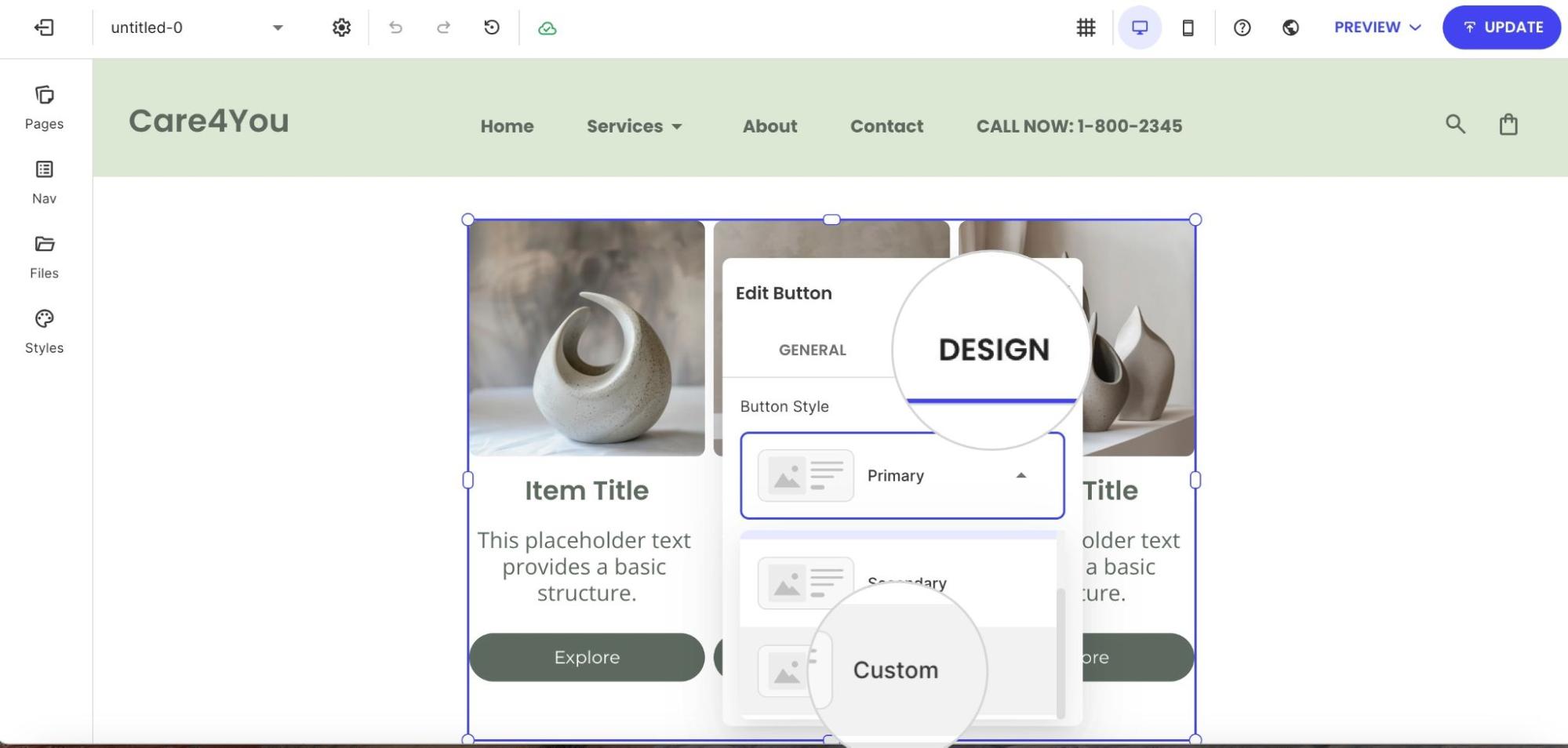The width and height of the screenshot is (1568, 748).
Task: Click CALL NOW: 1-800-2345 link
Action: tap(1079, 126)
